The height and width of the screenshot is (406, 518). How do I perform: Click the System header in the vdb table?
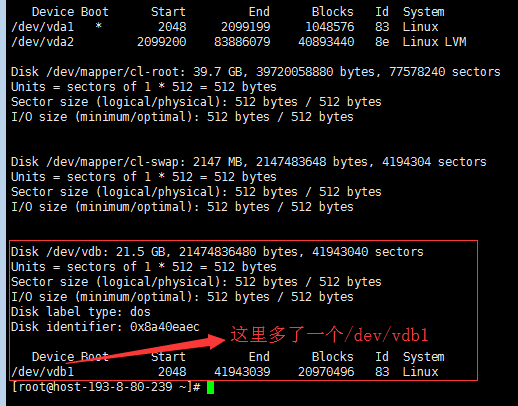(x=423, y=357)
